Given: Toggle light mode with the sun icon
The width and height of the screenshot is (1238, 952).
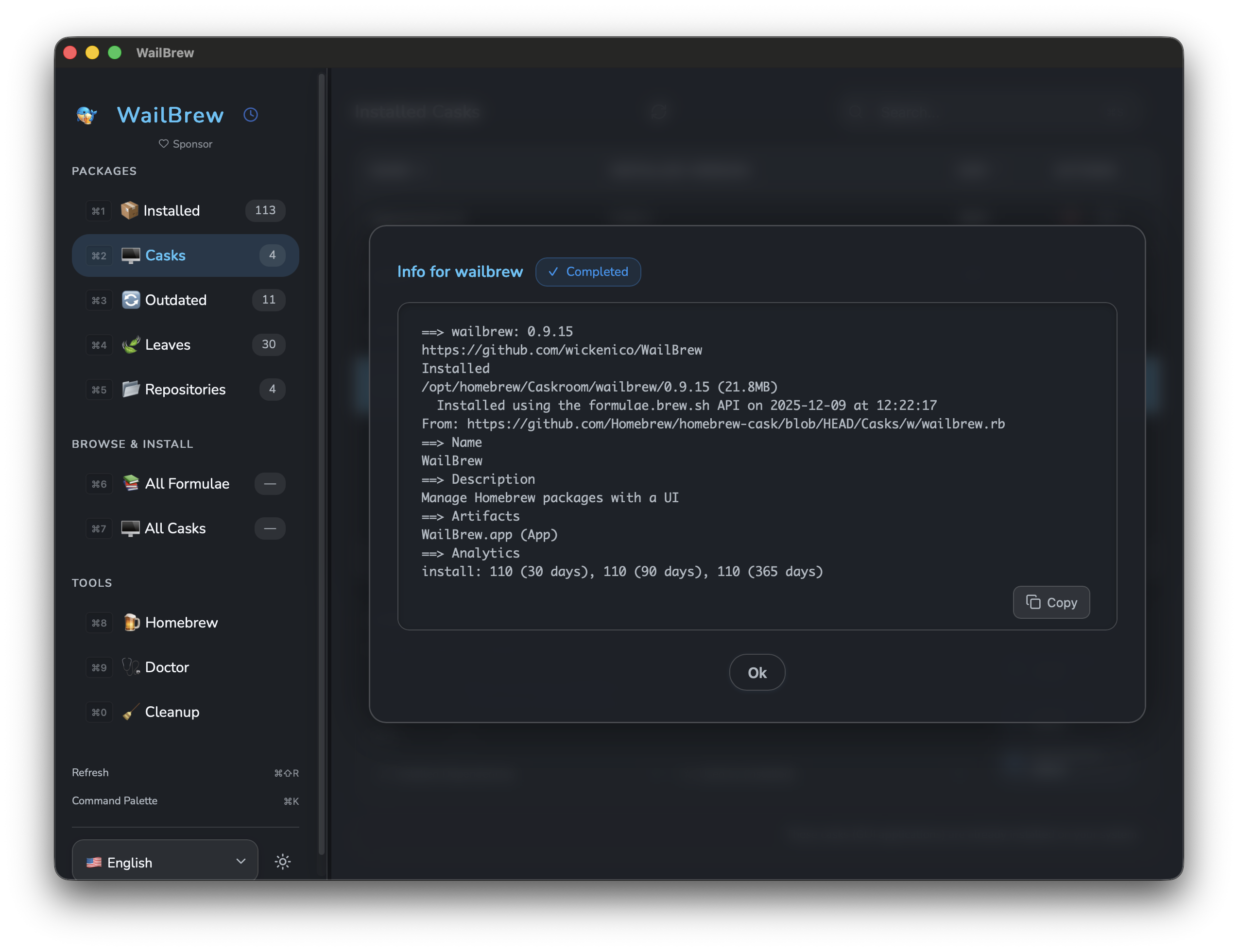Looking at the screenshot, I should 282,861.
